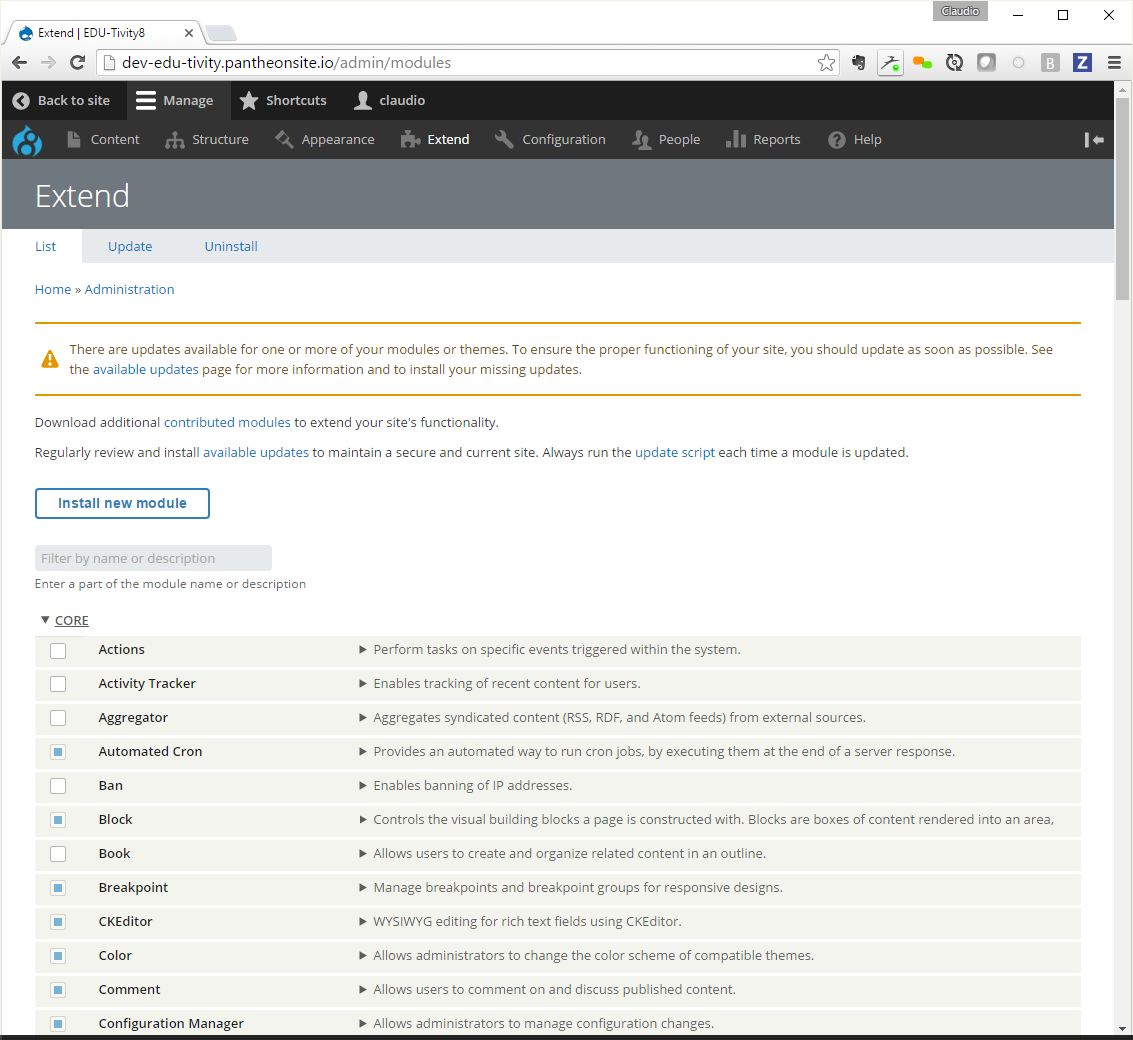Collapse the toolbar with the orientation toggle
1133x1040 pixels.
click(1094, 140)
